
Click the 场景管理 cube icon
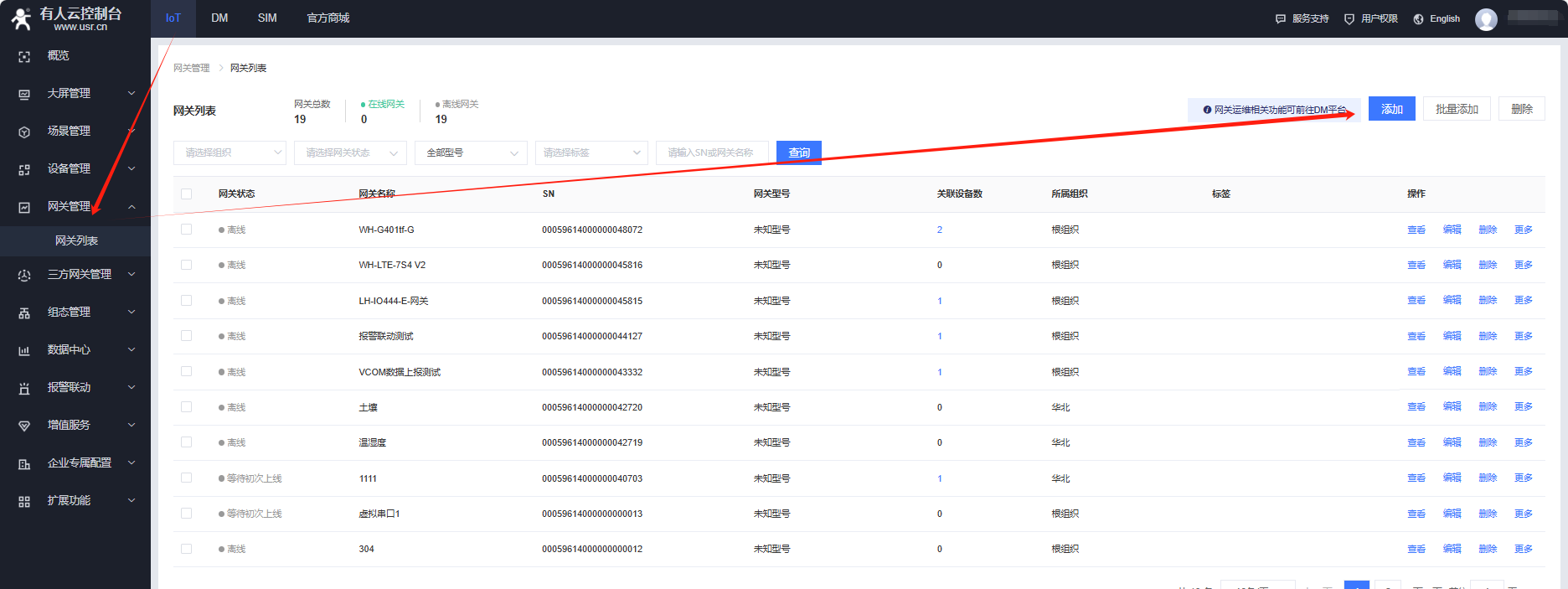24,132
